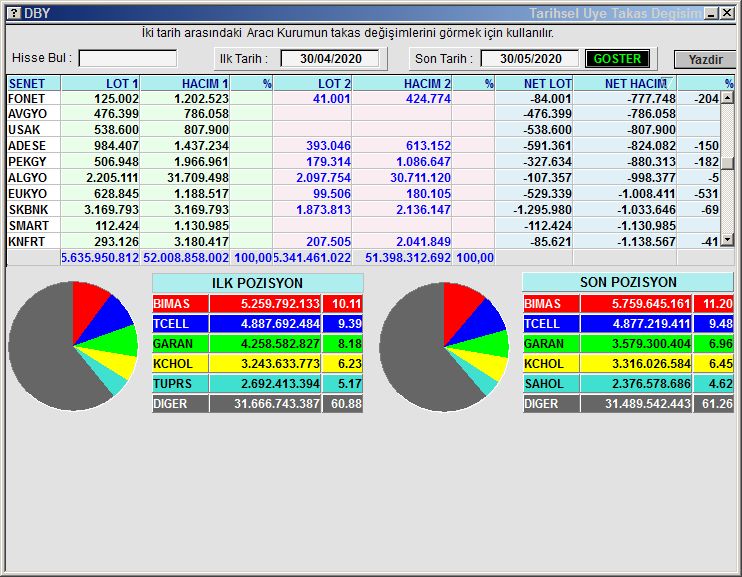Click cyan TUPRS in ILK POZISYON
Screen dimensions: 742x577
pyautogui.click(x=180, y=383)
